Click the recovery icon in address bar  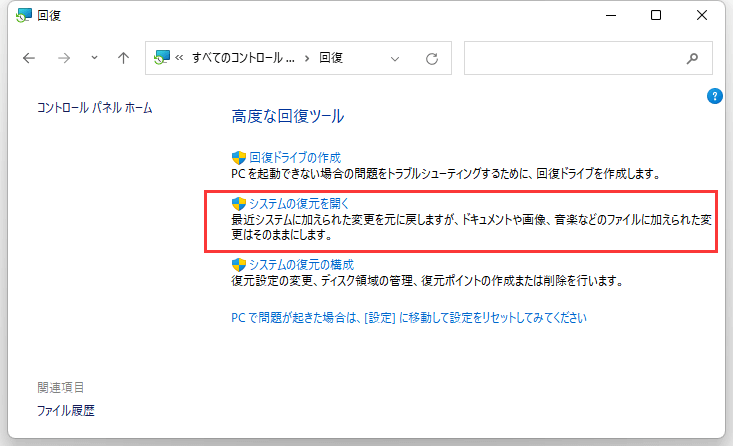click(162, 58)
